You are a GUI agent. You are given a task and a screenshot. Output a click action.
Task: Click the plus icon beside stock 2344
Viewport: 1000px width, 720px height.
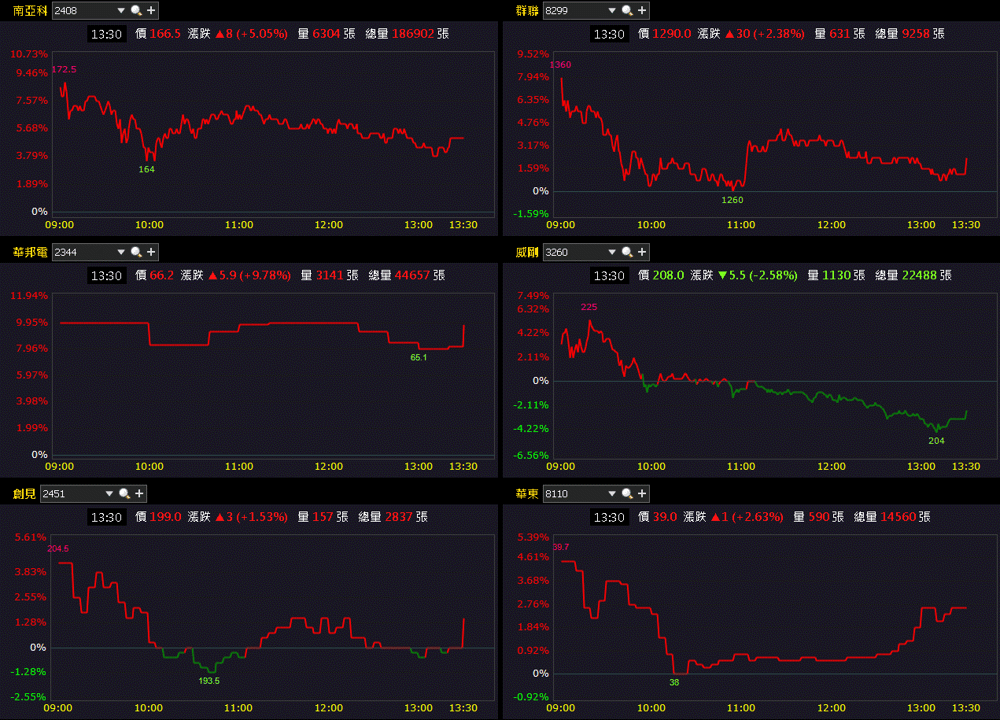151,252
